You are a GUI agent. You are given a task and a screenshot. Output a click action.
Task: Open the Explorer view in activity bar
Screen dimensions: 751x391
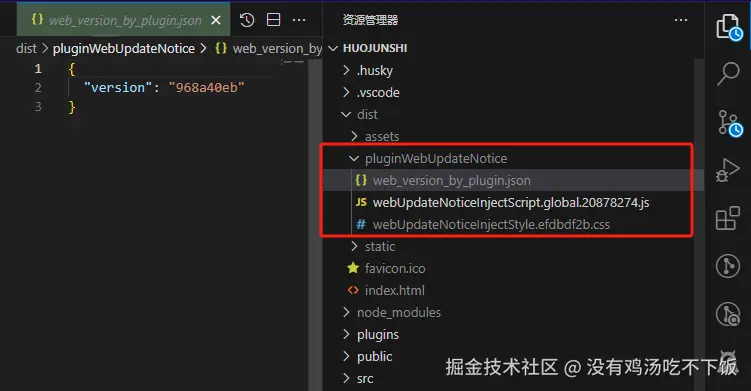728,27
